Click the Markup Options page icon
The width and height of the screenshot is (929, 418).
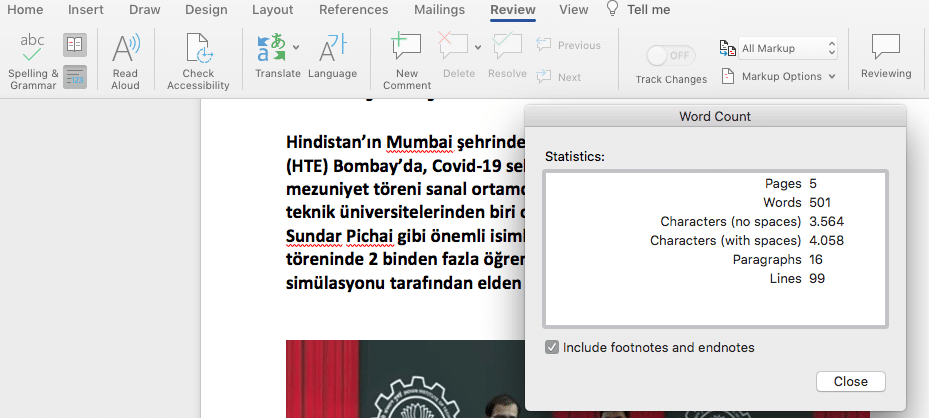728,76
